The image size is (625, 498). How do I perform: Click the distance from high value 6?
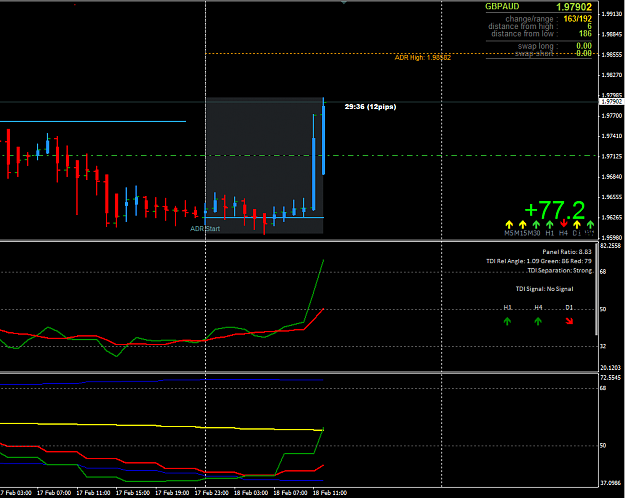(x=590, y=26)
